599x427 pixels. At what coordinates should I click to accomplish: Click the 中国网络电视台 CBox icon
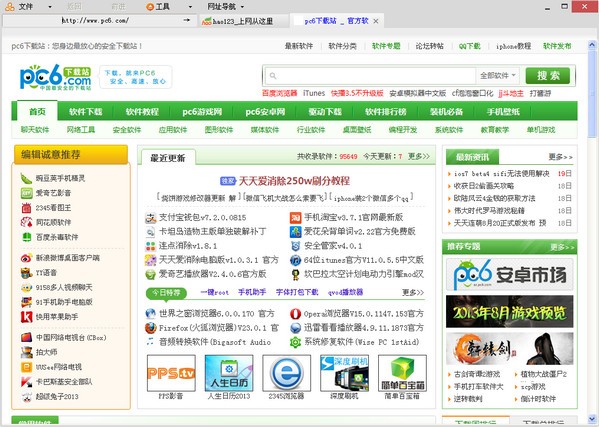(x=26, y=338)
